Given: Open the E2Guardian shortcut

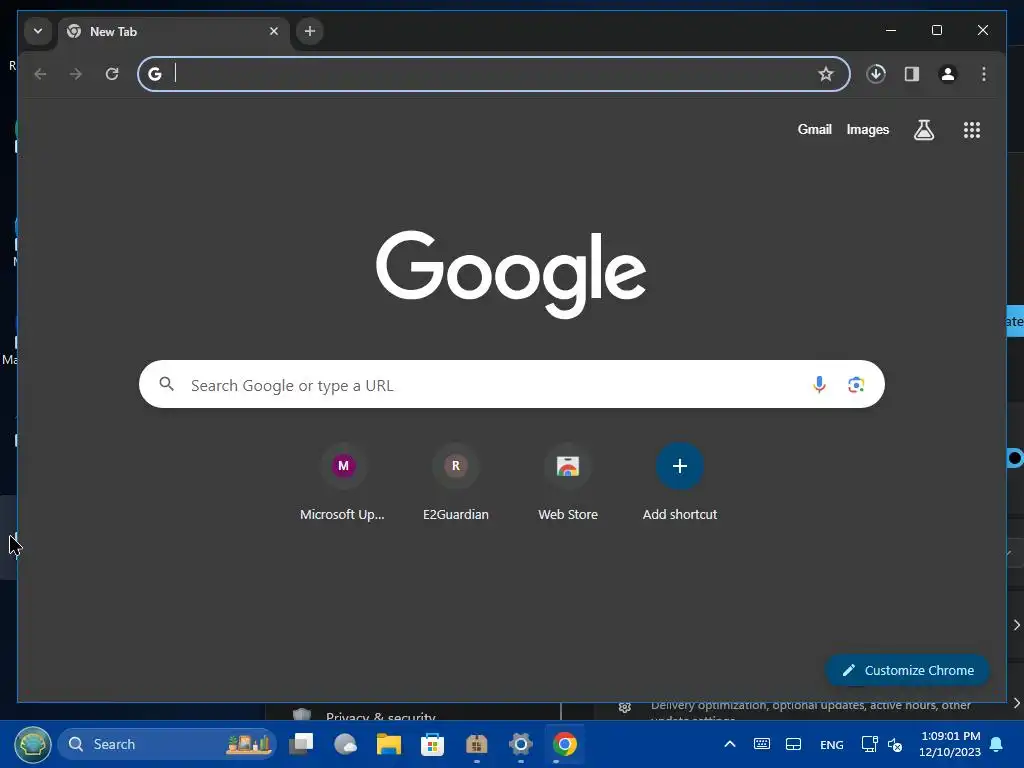Looking at the screenshot, I should coord(456,482).
